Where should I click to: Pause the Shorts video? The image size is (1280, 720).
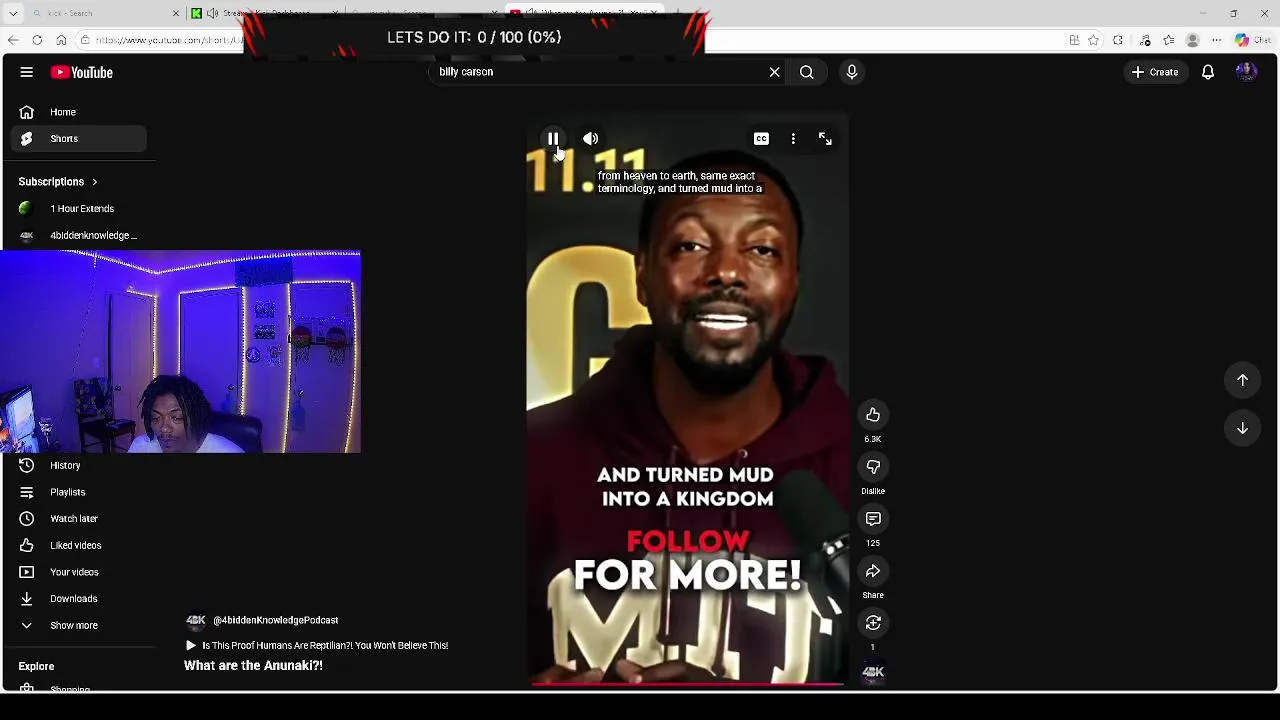(553, 139)
